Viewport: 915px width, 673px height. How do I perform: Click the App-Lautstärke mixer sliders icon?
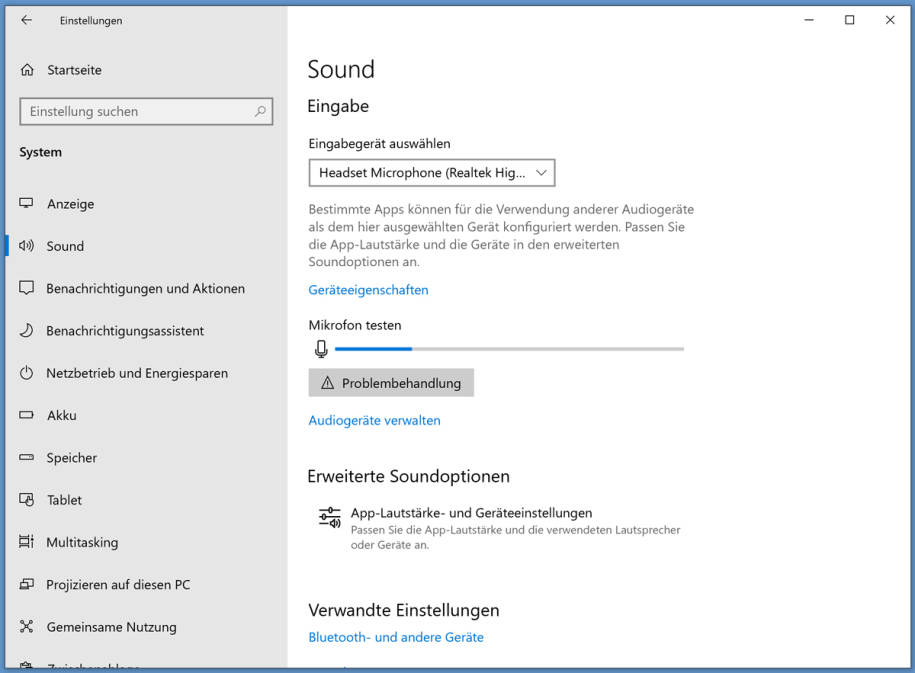[x=329, y=517]
